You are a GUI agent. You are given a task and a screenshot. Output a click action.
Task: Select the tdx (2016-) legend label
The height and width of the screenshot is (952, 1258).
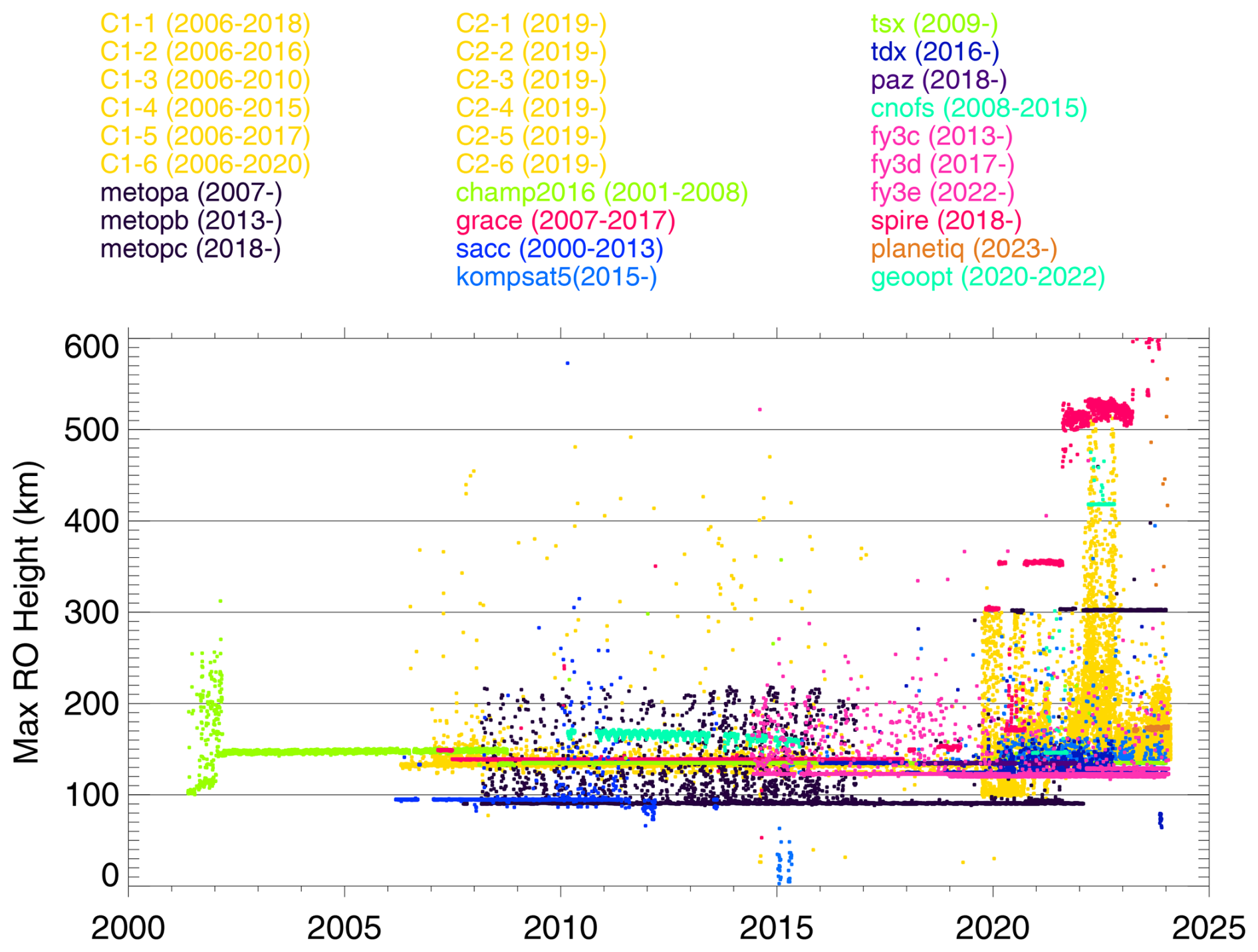[935, 52]
